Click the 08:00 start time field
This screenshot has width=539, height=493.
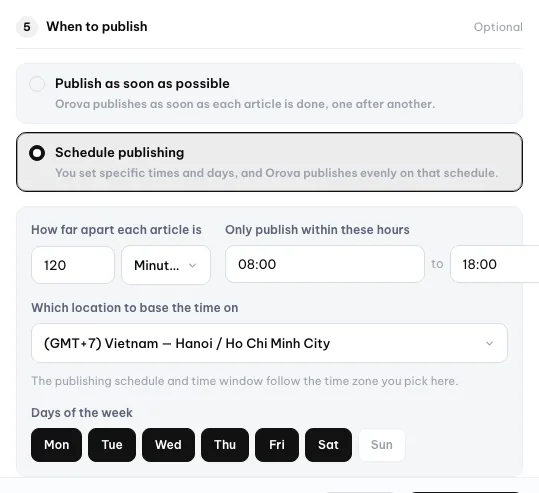pos(324,264)
